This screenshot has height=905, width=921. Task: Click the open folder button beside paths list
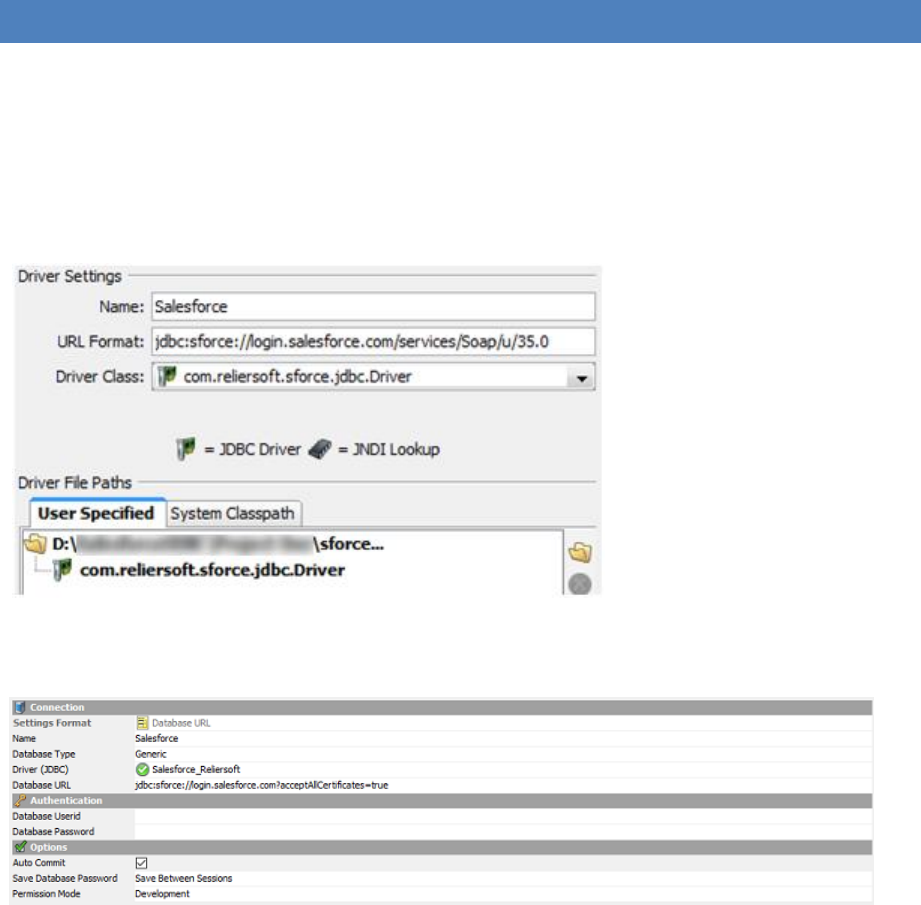[x=580, y=552]
